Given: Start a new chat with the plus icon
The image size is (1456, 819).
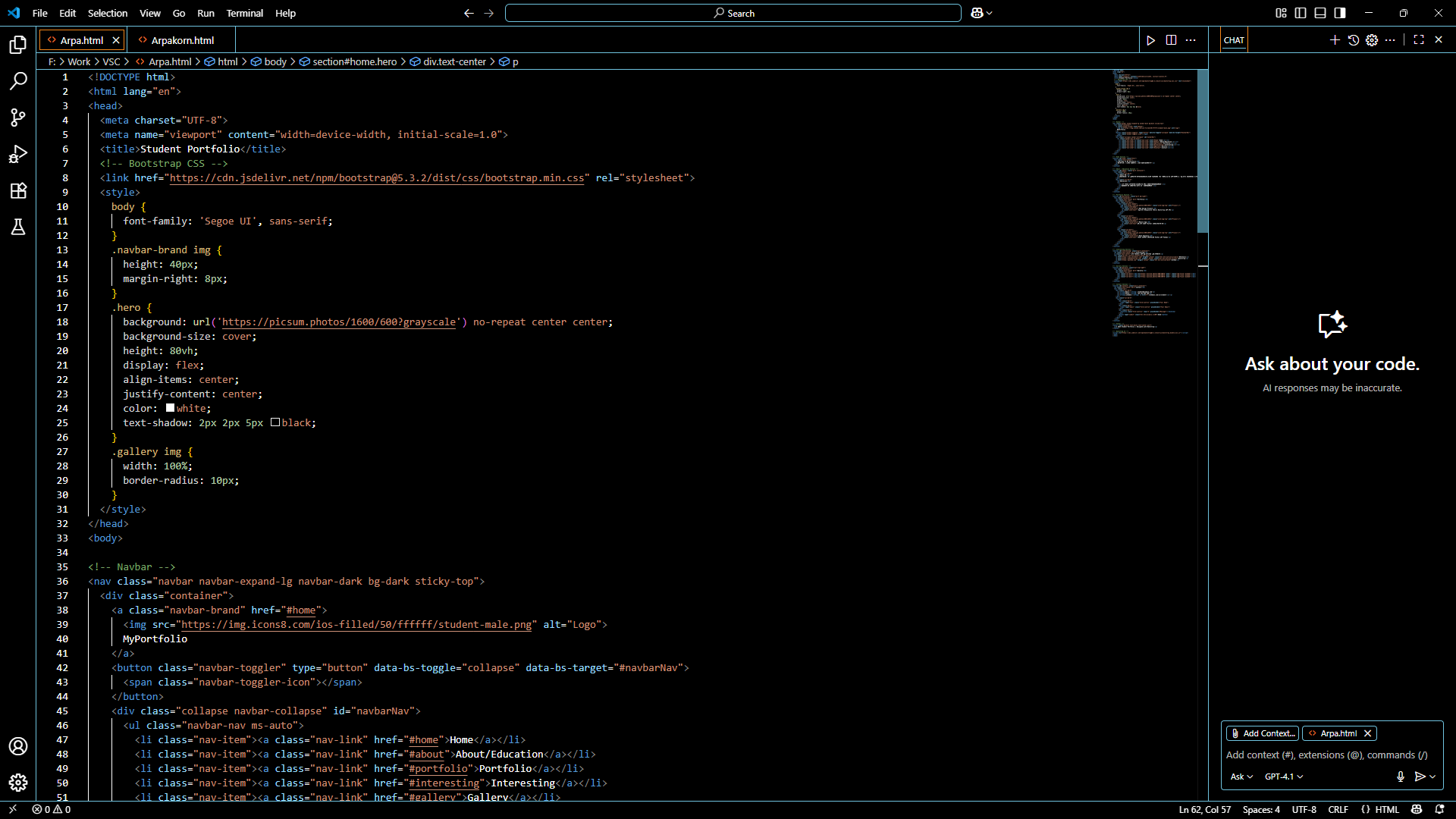Looking at the screenshot, I should click(1335, 40).
